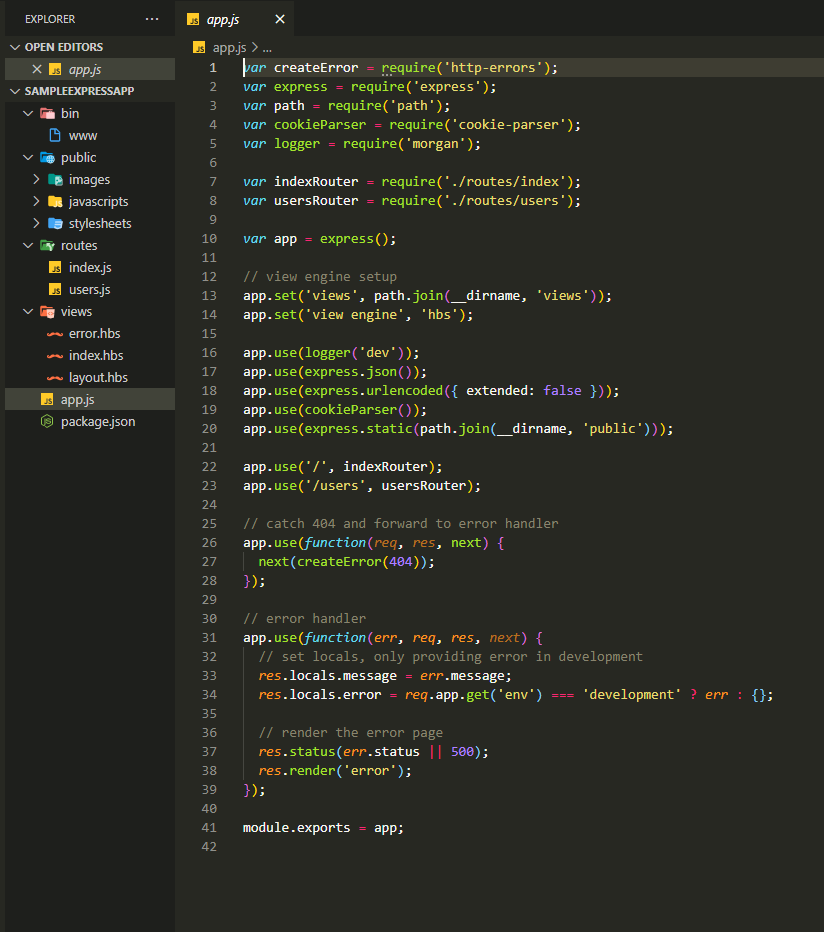
Task: Collapse the views folder chevron
Action: 28,311
